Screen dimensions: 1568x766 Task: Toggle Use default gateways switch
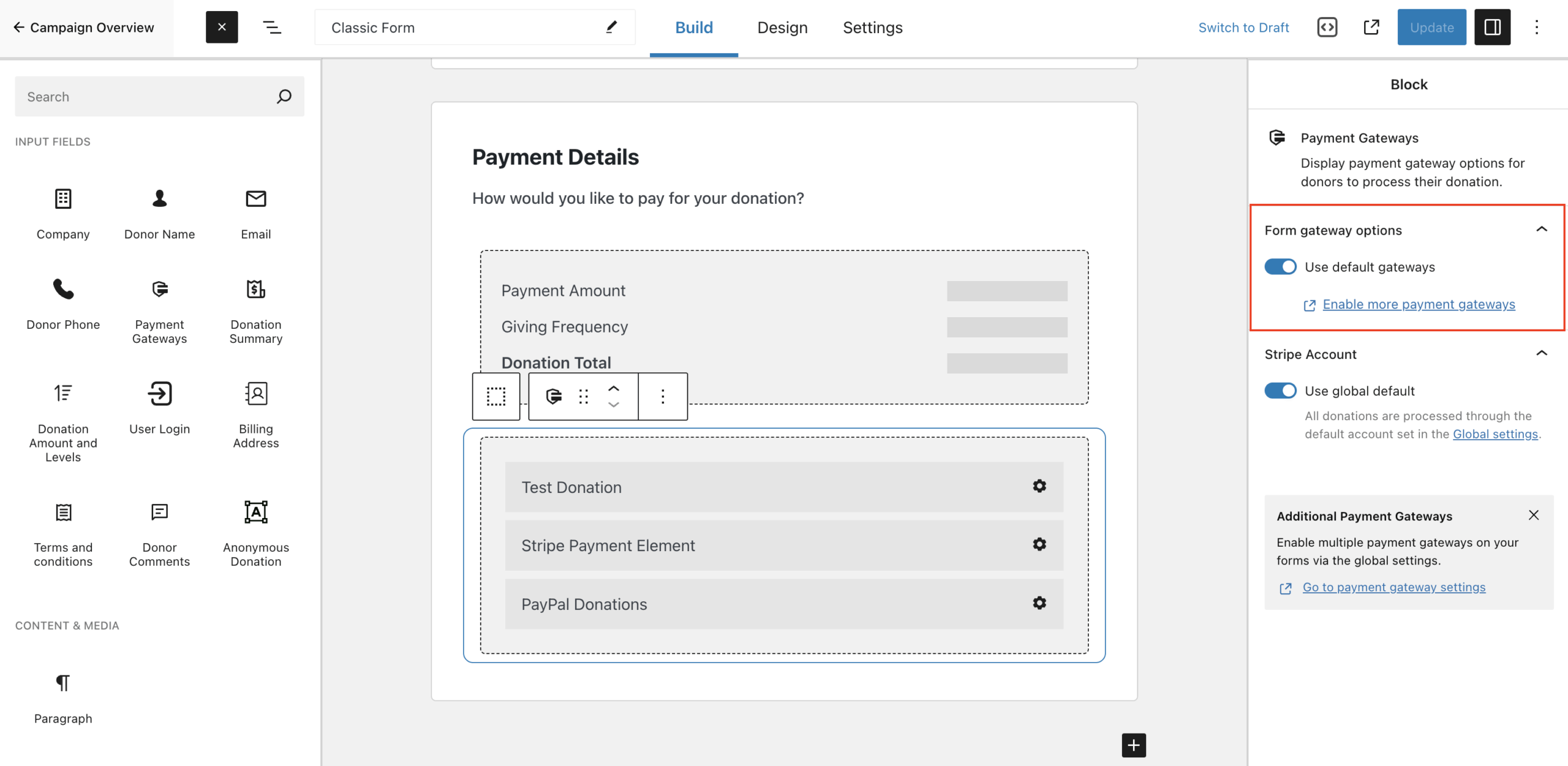click(1280, 267)
